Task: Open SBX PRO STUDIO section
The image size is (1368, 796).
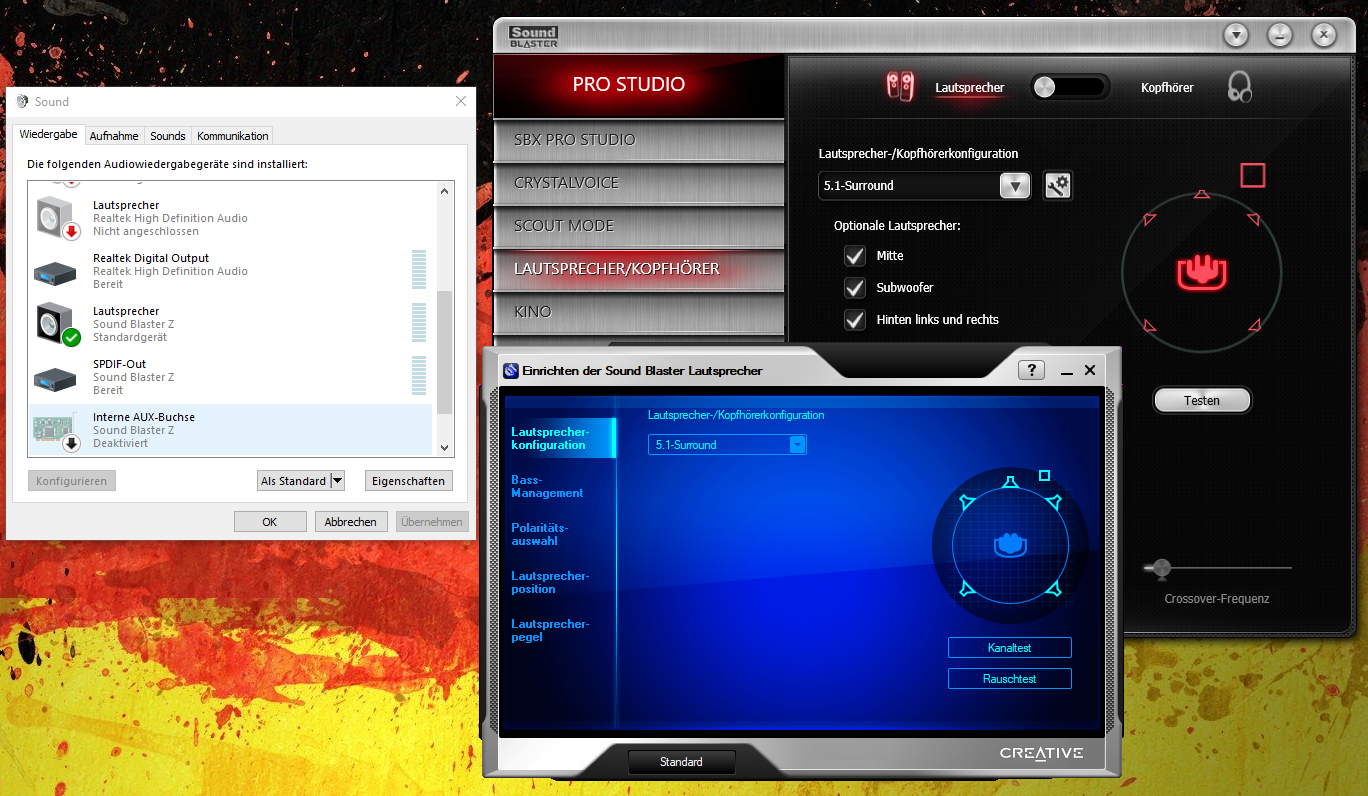Action: click(639, 139)
